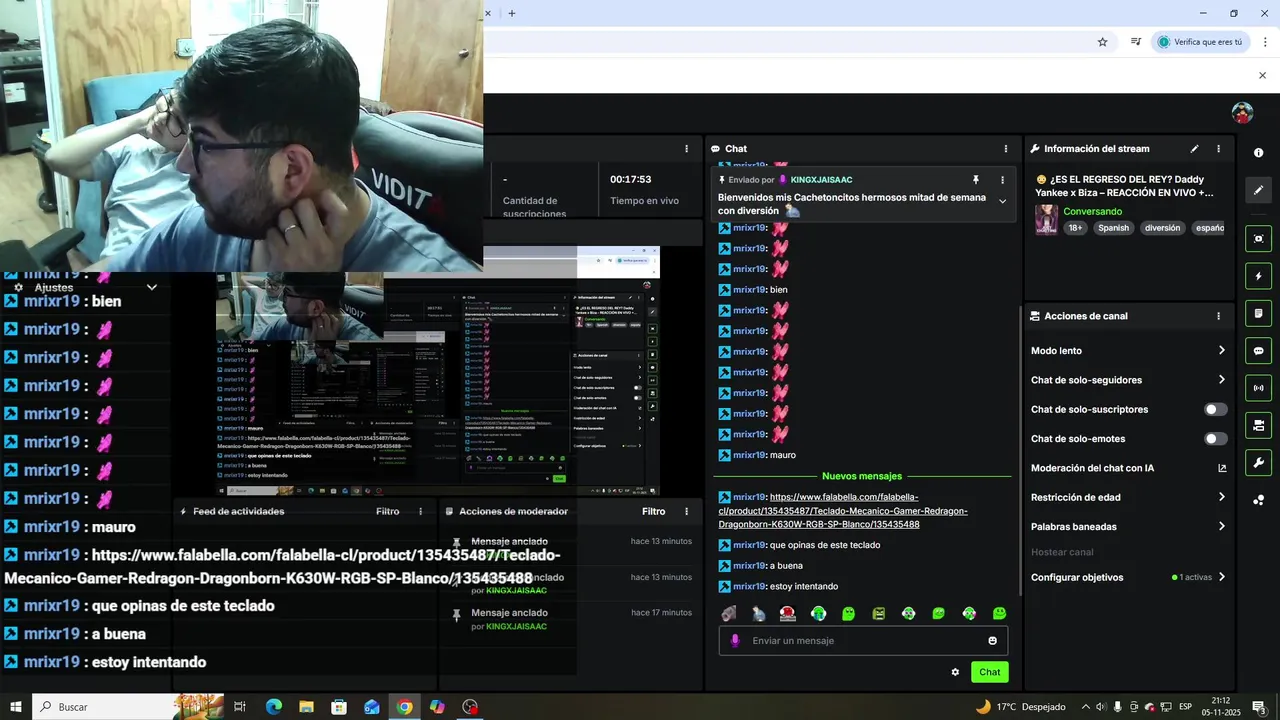
Task: Open the emoji picker in message box
Action: pos(992,641)
